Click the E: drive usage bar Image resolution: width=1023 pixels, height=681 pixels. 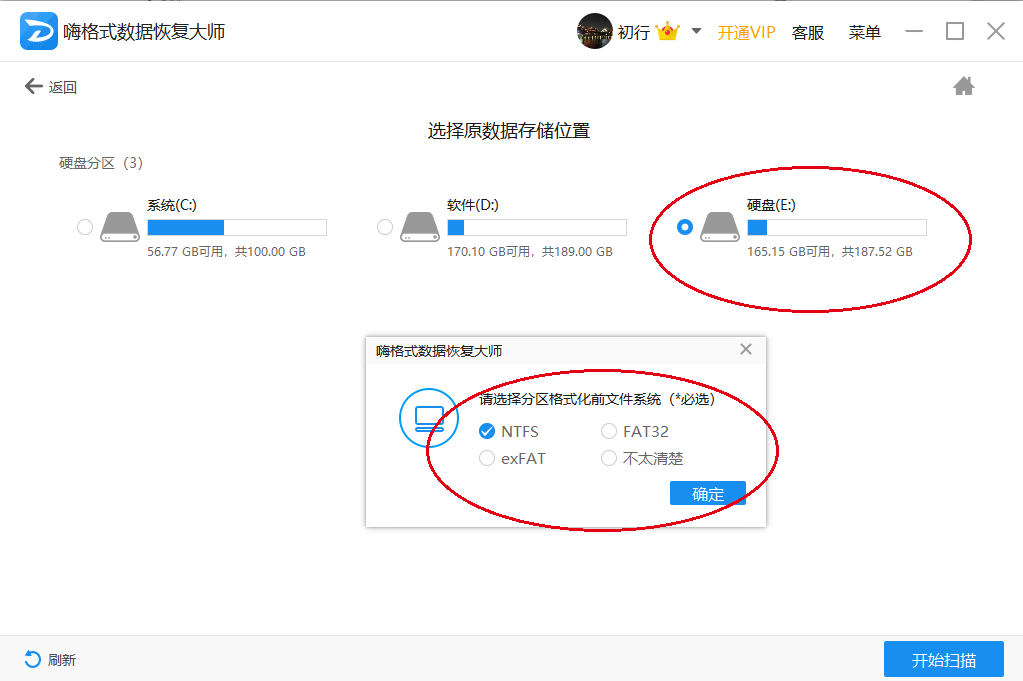[837, 227]
